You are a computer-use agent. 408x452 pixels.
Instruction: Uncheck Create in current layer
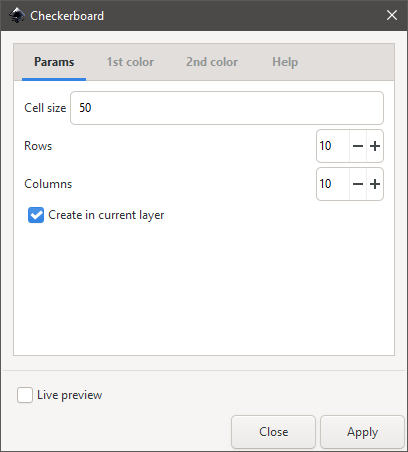[x=36, y=215]
